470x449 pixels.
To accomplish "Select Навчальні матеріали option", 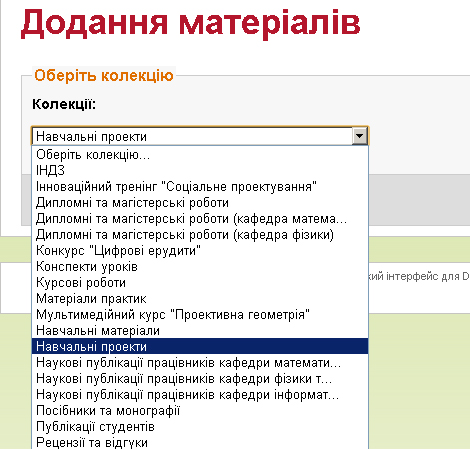I will click(200, 331).
